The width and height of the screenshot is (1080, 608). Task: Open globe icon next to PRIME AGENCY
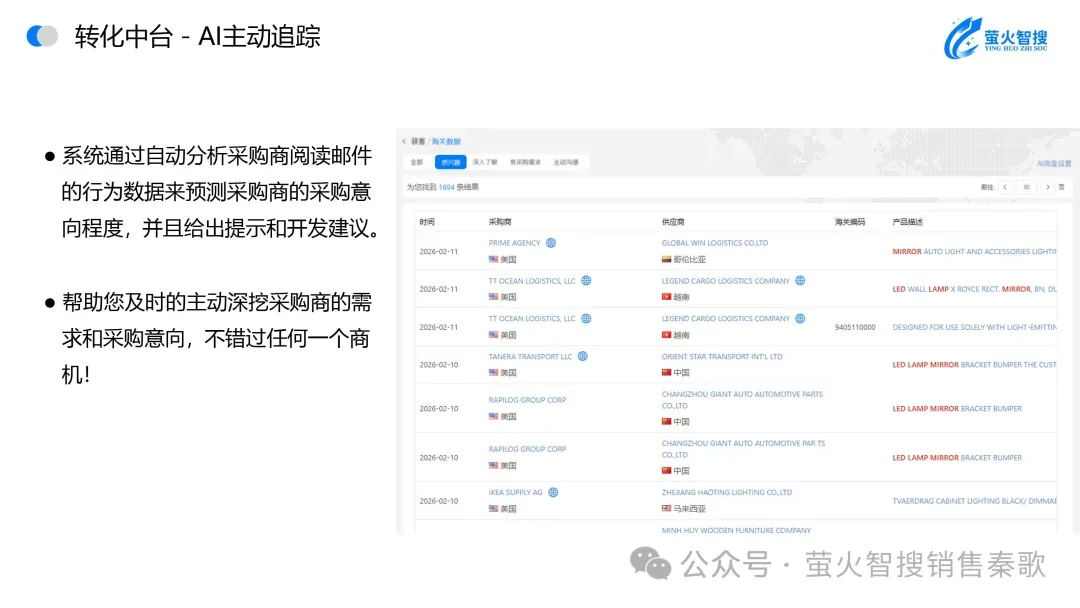[551, 243]
